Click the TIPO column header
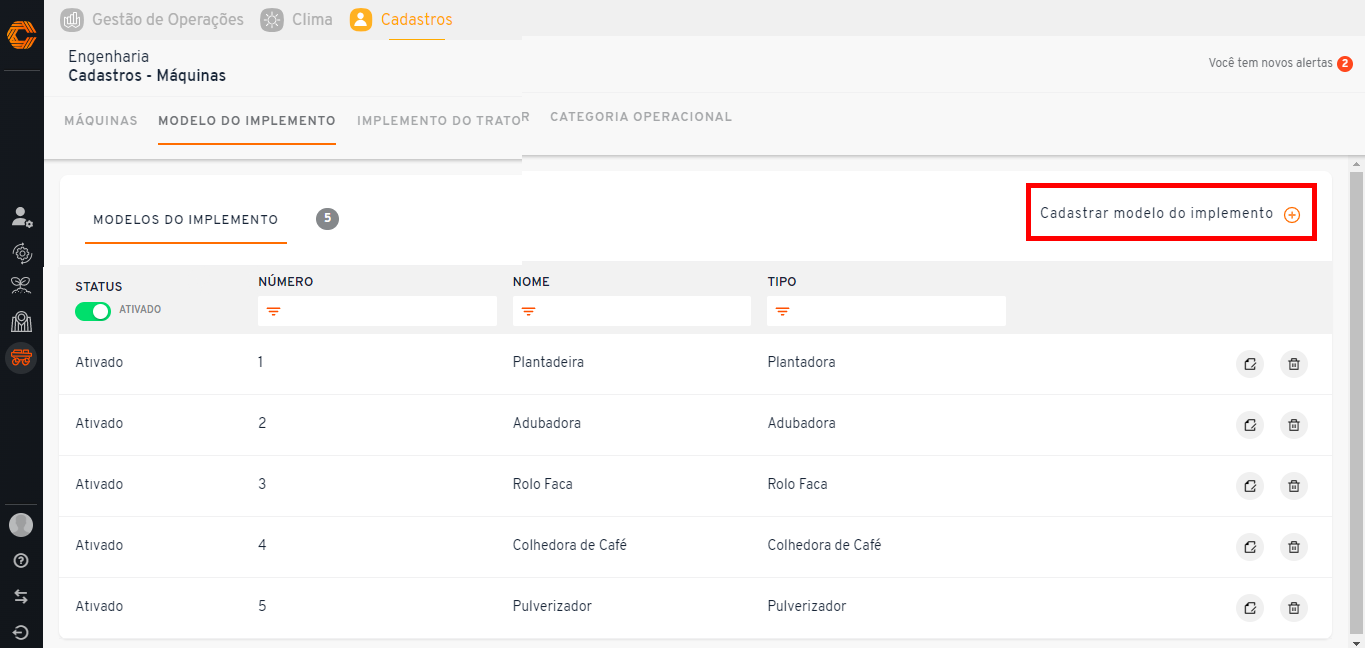The image size is (1365, 648). (782, 282)
